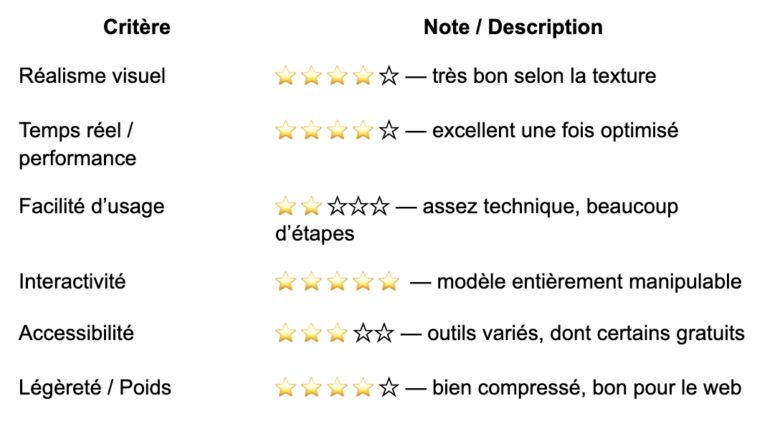
Task: Click 'bien compressé, bon pour le web' text
Action: (586, 388)
